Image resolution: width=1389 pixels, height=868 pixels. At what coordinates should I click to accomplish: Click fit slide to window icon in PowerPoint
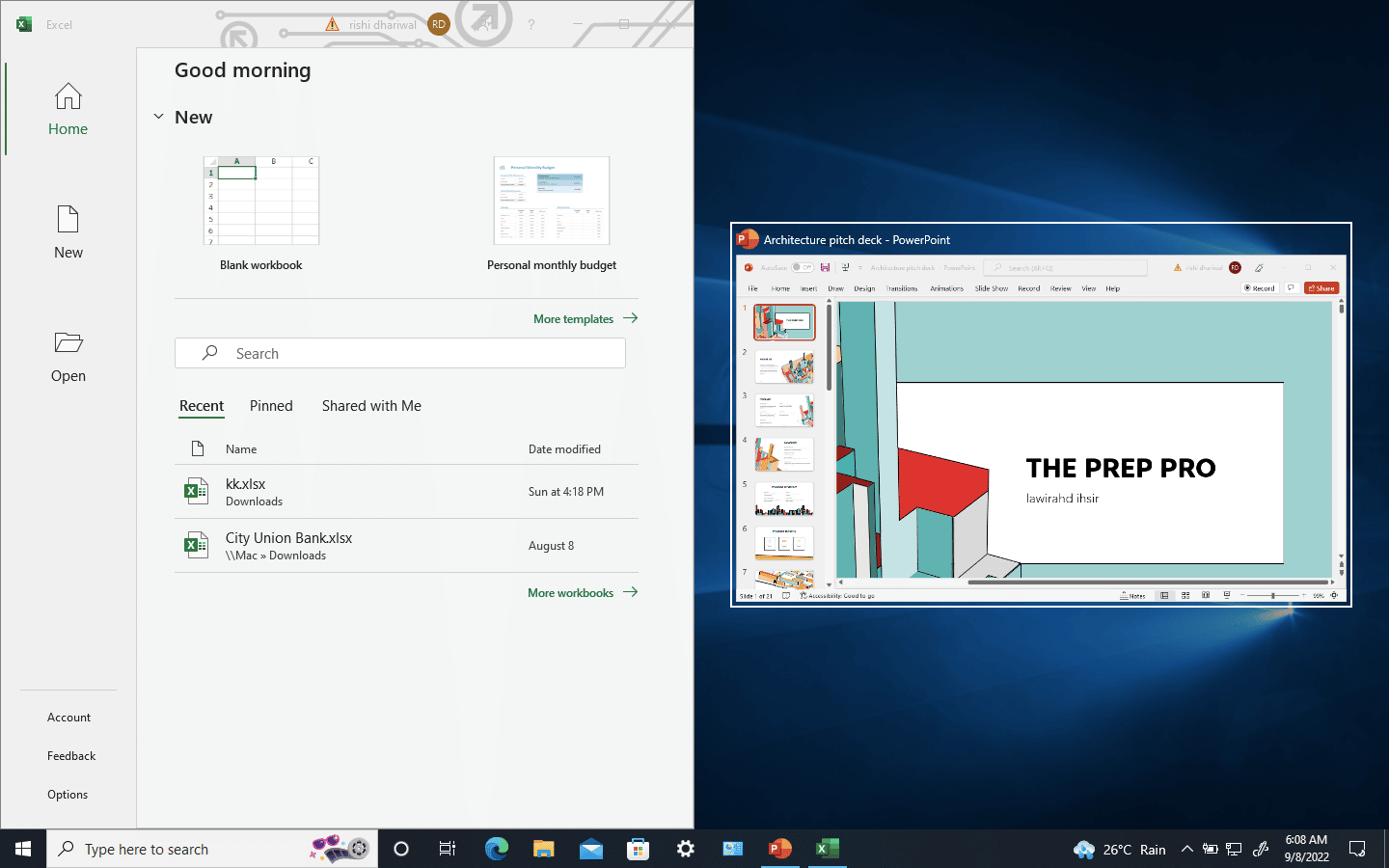click(1334, 595)
